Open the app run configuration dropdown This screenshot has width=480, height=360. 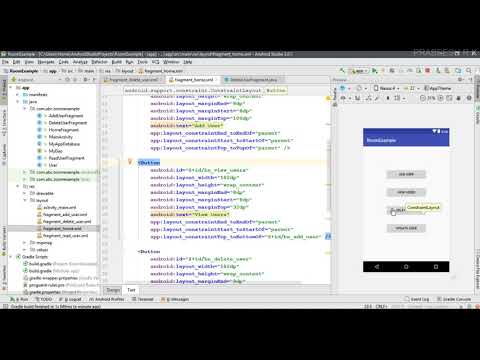(x=358, y=71)
